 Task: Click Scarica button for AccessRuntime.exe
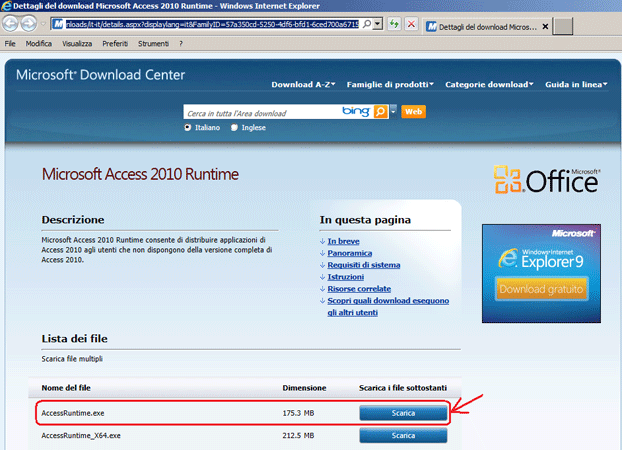pos(403,411)
